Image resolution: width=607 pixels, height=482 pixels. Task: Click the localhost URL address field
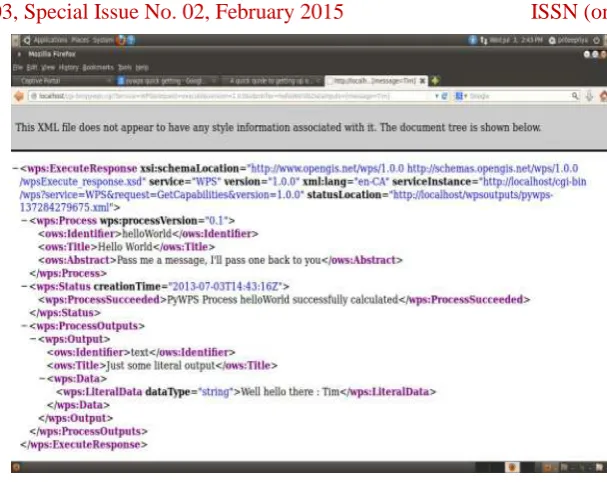(x=232, y=96)
